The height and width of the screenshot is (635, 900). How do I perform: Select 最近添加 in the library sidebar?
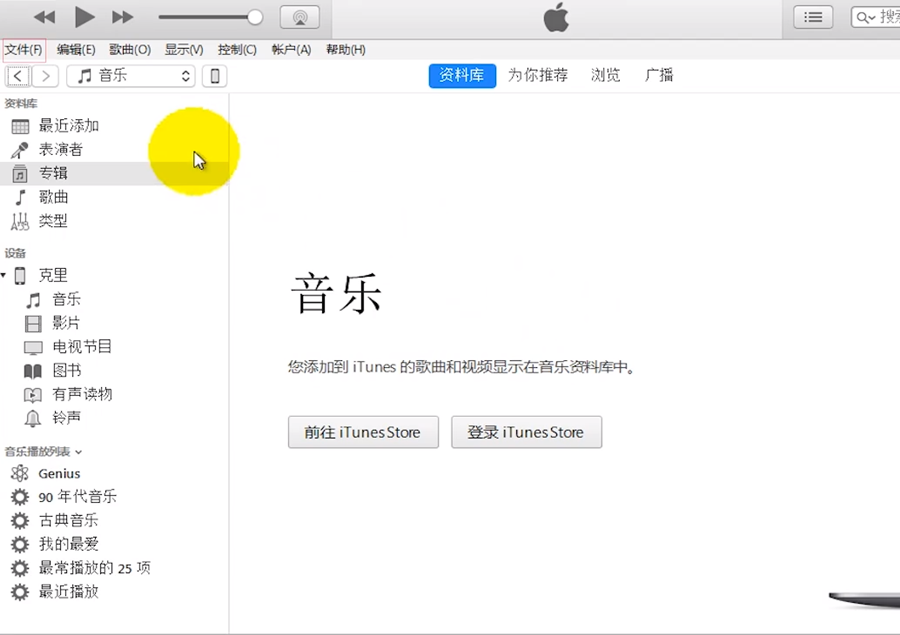point(114,126)
